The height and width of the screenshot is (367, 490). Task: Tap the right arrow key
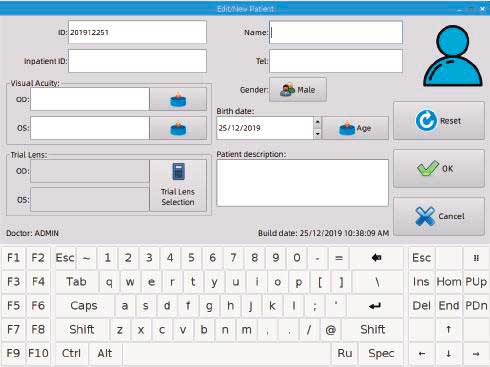pyautogui.click(x=476, y=353)
